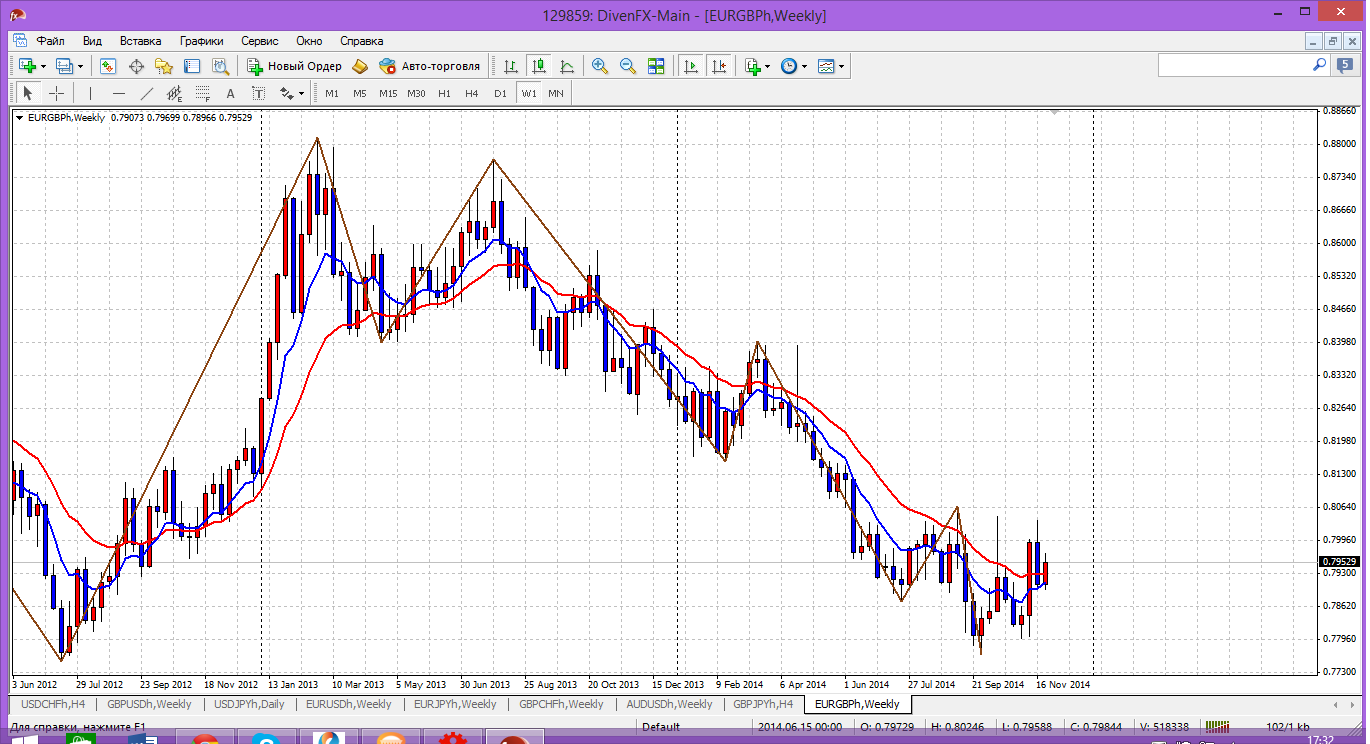The width and height of the screenshot is (1370, 744).
Task: Select the Fibonacci retracement tool
Action: pos(203,93)
